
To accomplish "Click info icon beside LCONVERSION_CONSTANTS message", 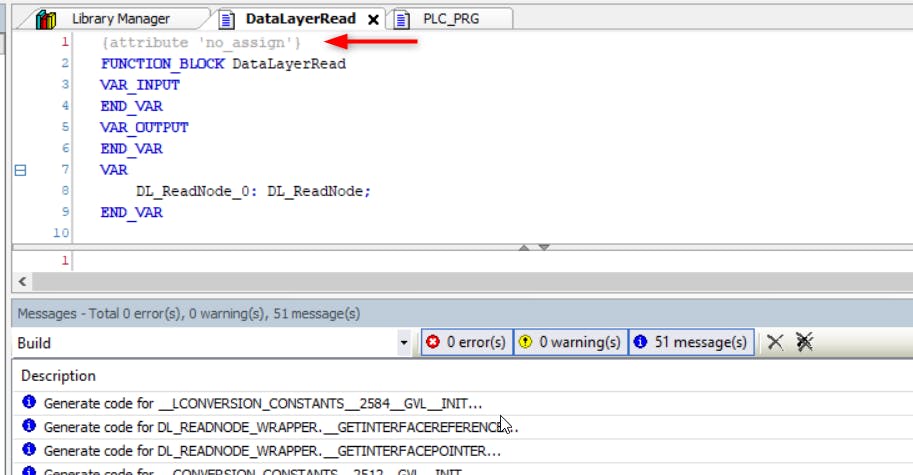I will [29, 403].
